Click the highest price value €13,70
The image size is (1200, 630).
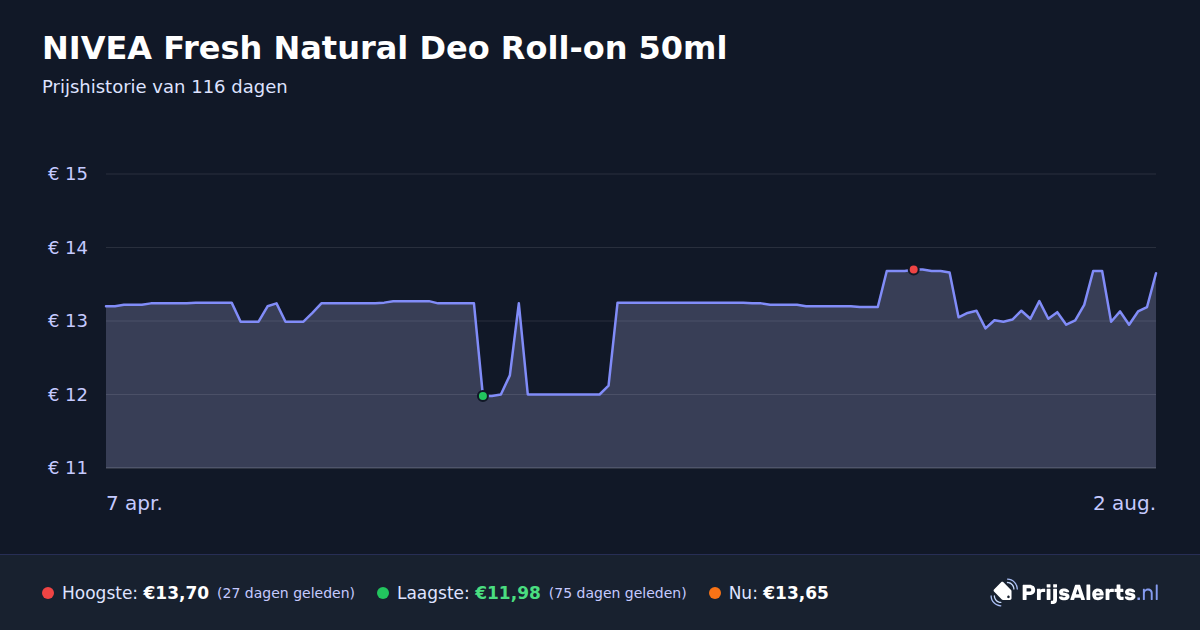coord(176,593)
